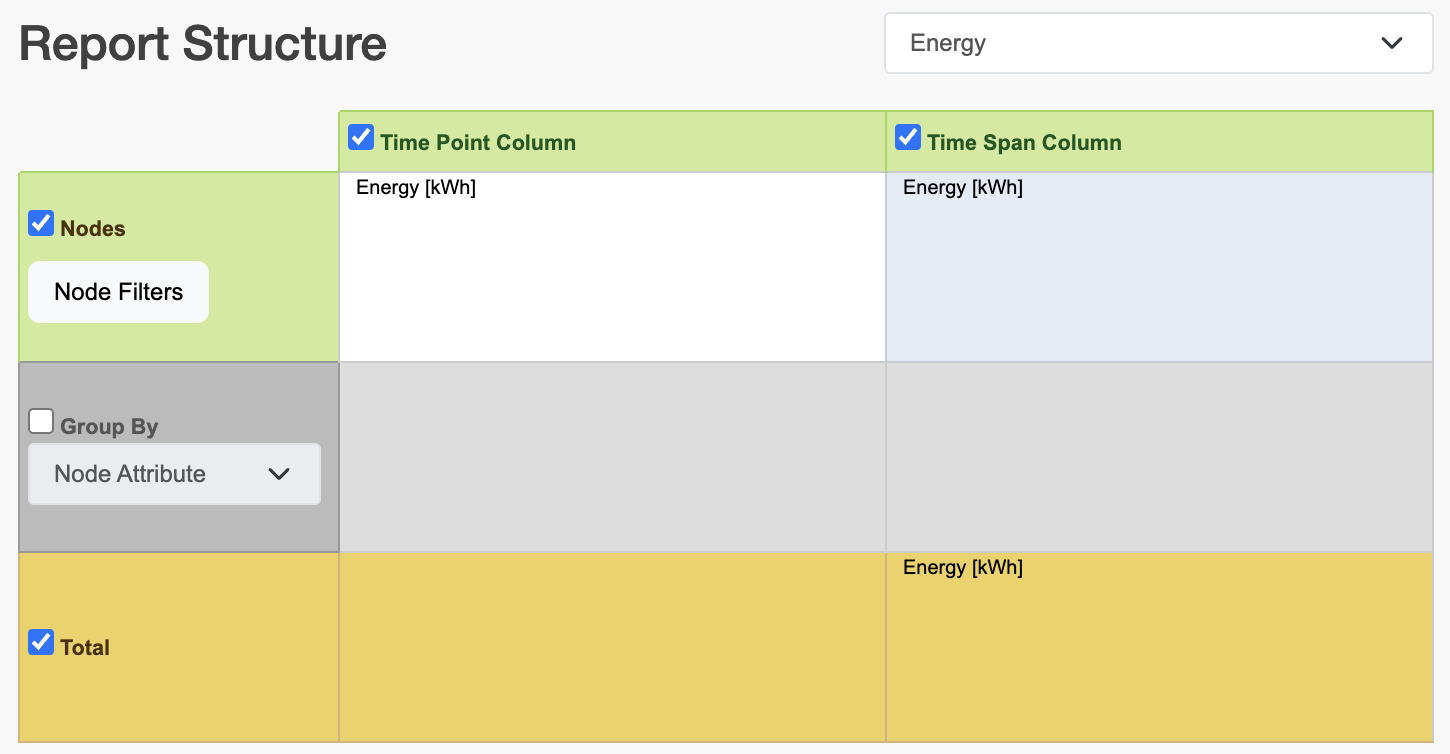Open the Node Filters button
This screenshot has height=754, width=1450.
(118, 292)
